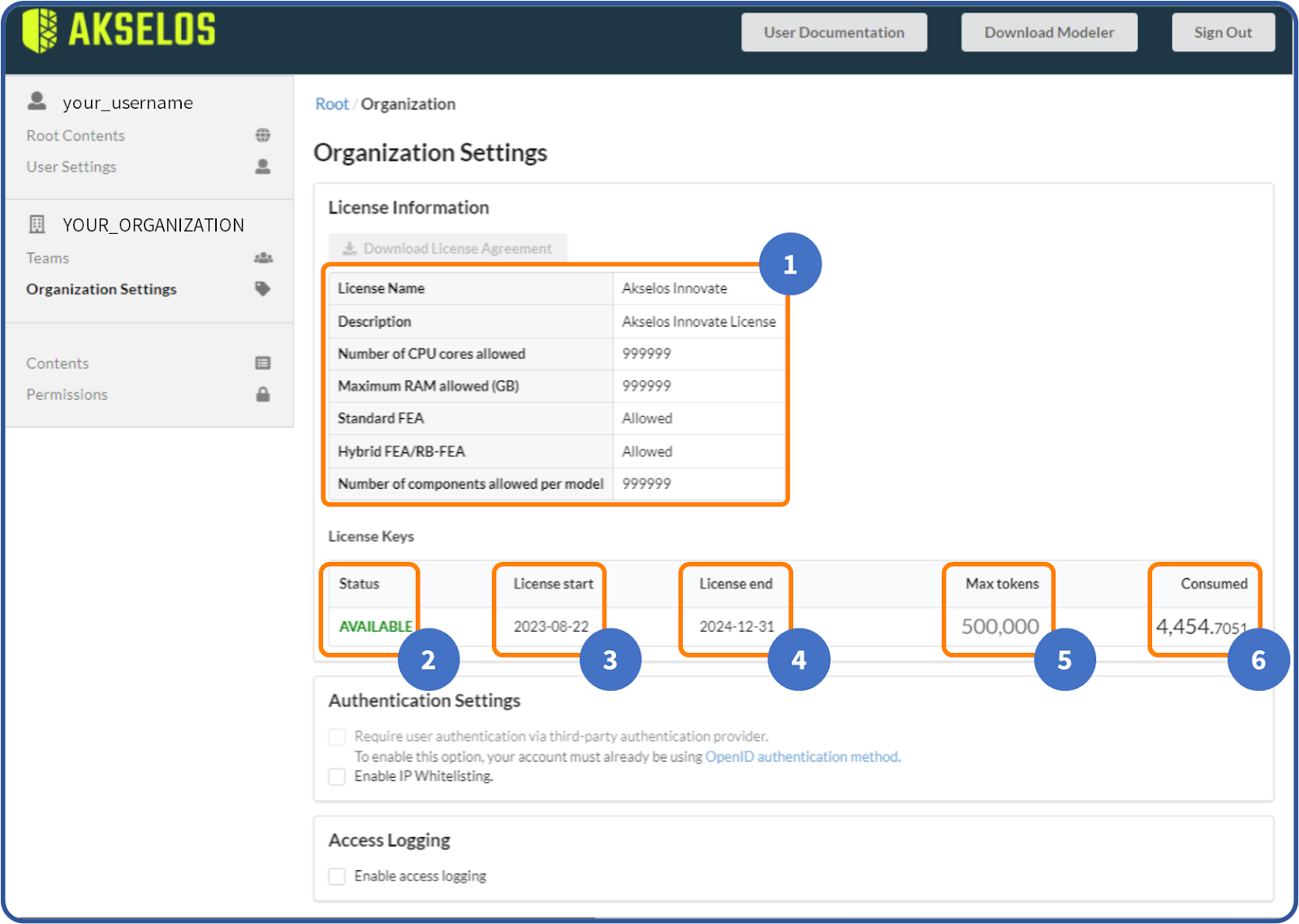The width and height of the screenshot is (1299, 924).
Task: Click the License end column header
Action: point(736,584)
